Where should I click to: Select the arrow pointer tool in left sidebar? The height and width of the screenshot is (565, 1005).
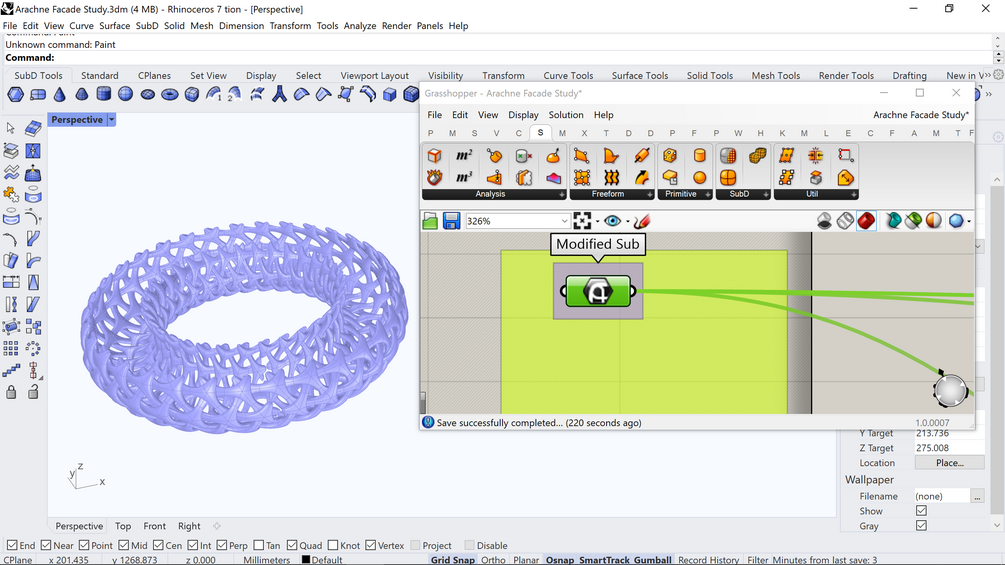(11, 128)
